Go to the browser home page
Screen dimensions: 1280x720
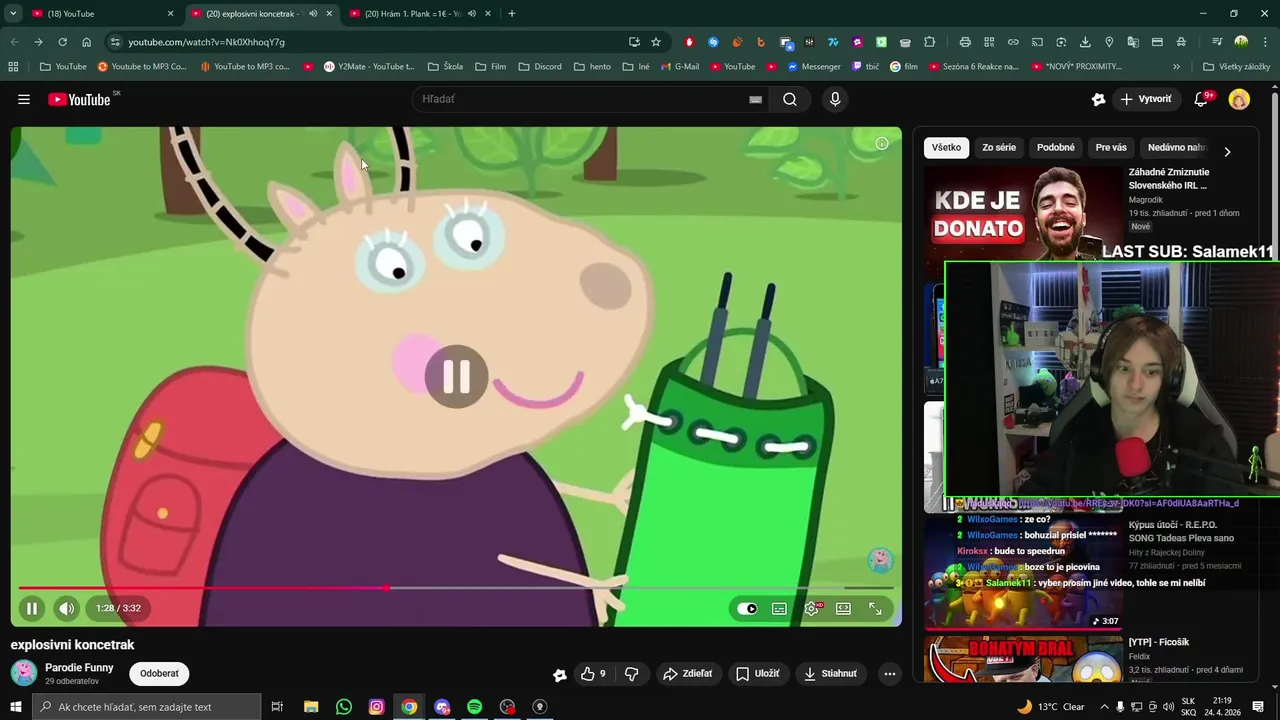tap(87, 42)
